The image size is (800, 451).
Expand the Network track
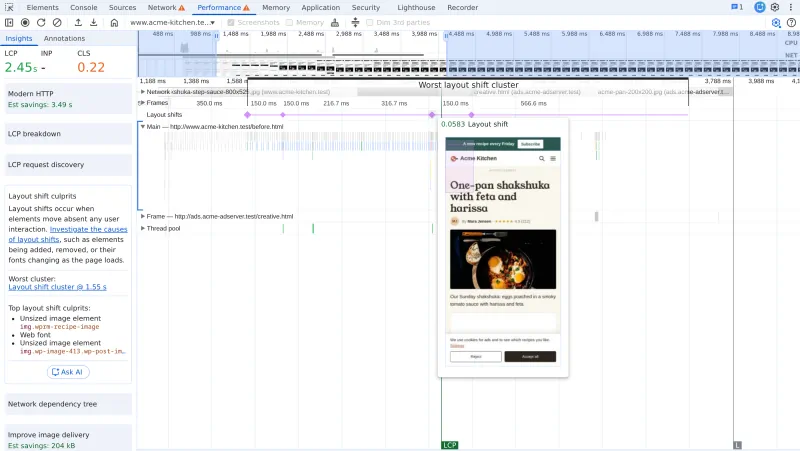click(x=143, y=92)
